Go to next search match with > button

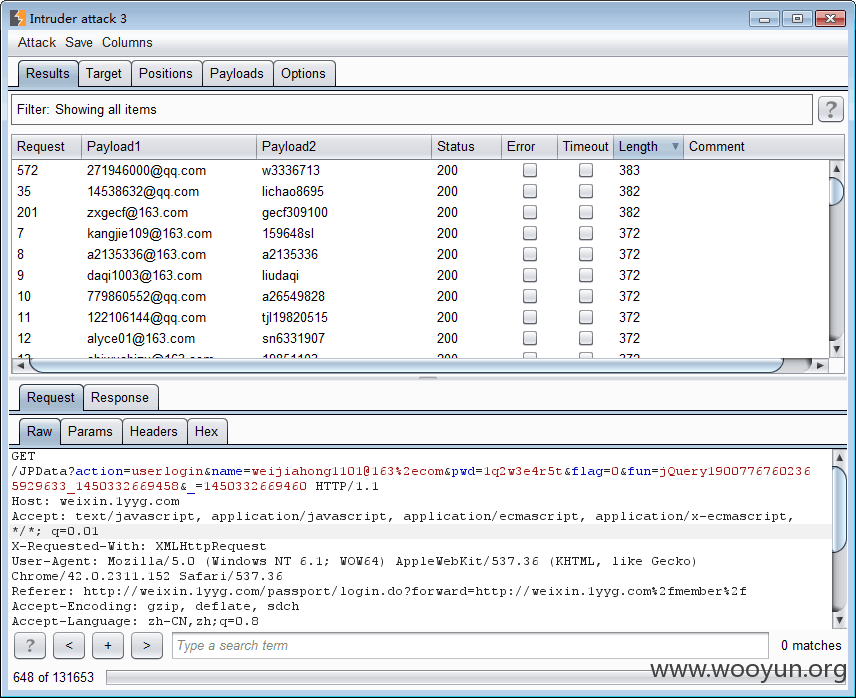pyautogui.click(x=147, y=646)
